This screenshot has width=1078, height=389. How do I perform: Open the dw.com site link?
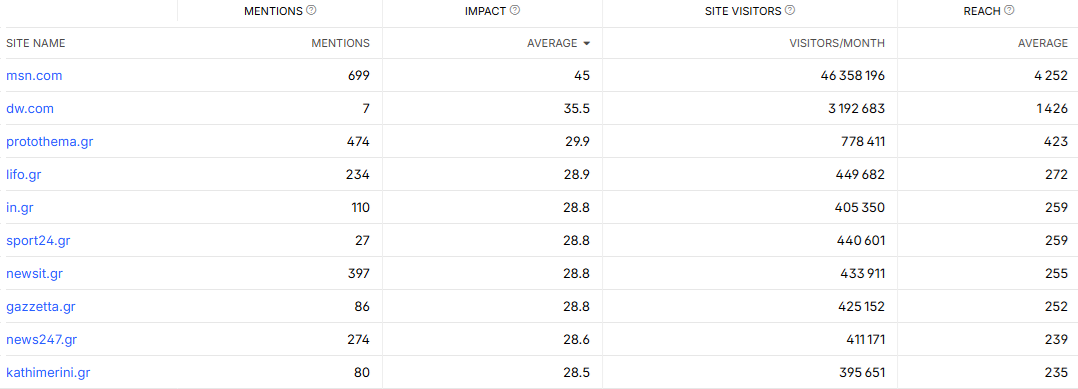30,109
